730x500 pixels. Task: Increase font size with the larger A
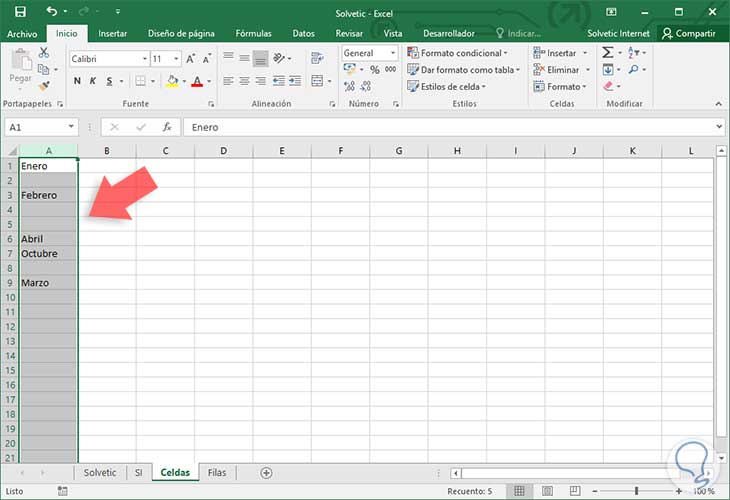pyautogui.click(x=190, y=59)
